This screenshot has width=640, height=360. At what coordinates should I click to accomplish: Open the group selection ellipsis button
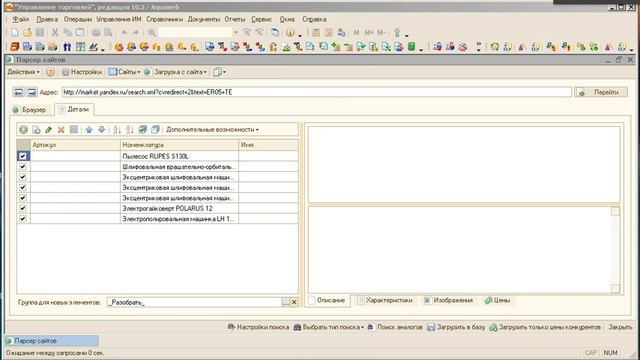[286, 302]
